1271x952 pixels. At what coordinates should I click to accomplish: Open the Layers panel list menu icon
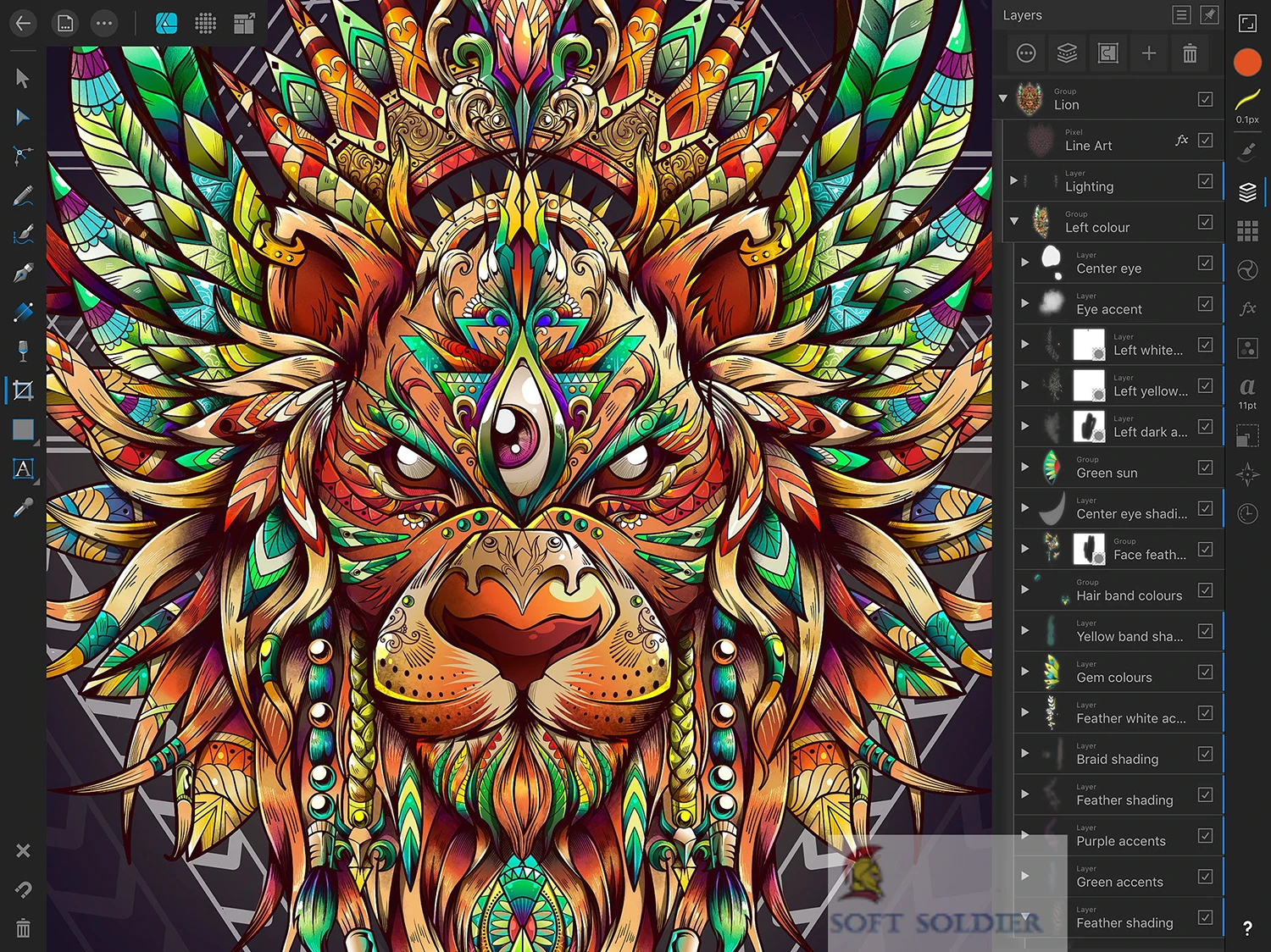[1181, 14]
